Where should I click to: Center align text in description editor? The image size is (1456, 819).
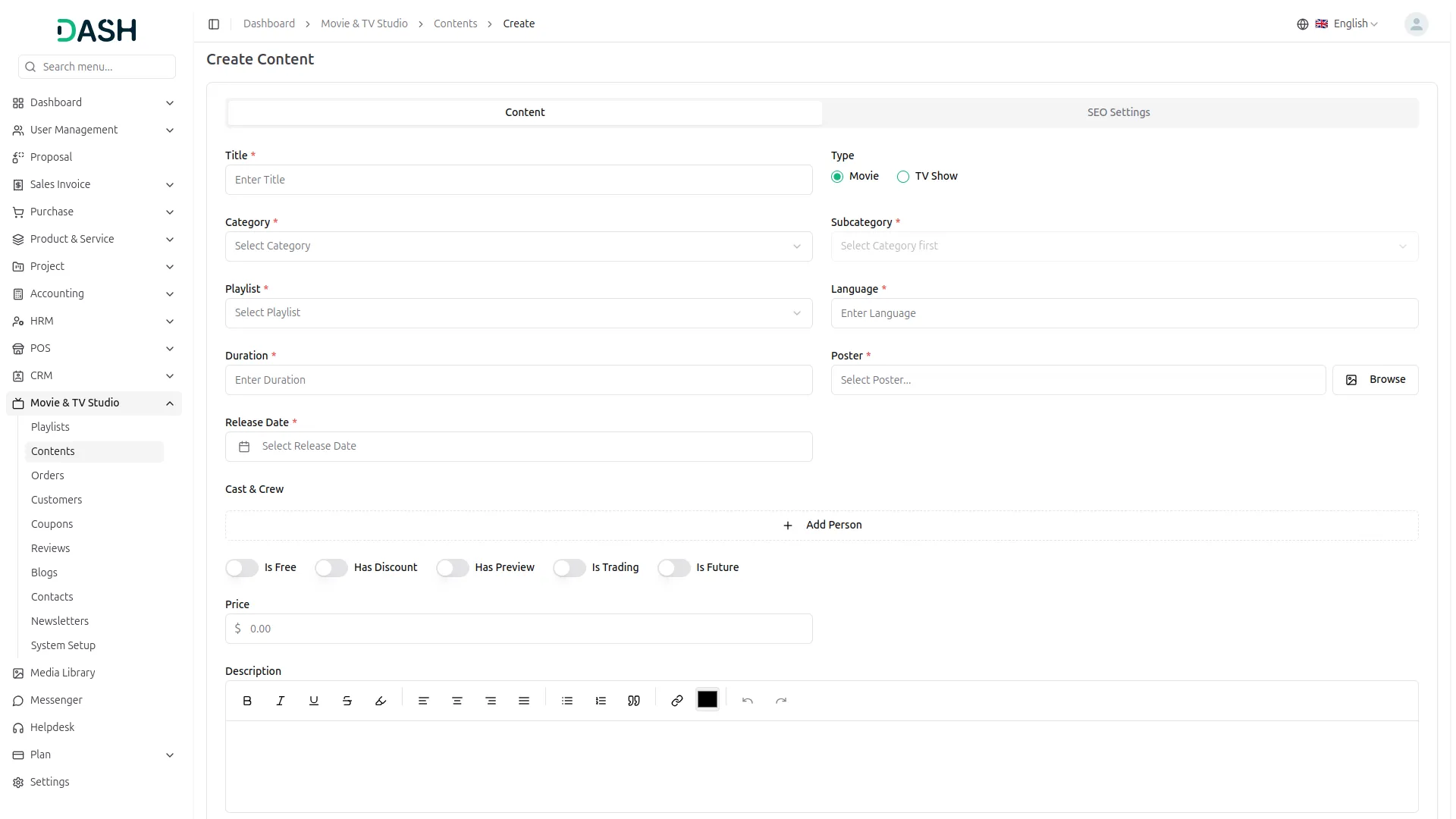coord(457,701)
